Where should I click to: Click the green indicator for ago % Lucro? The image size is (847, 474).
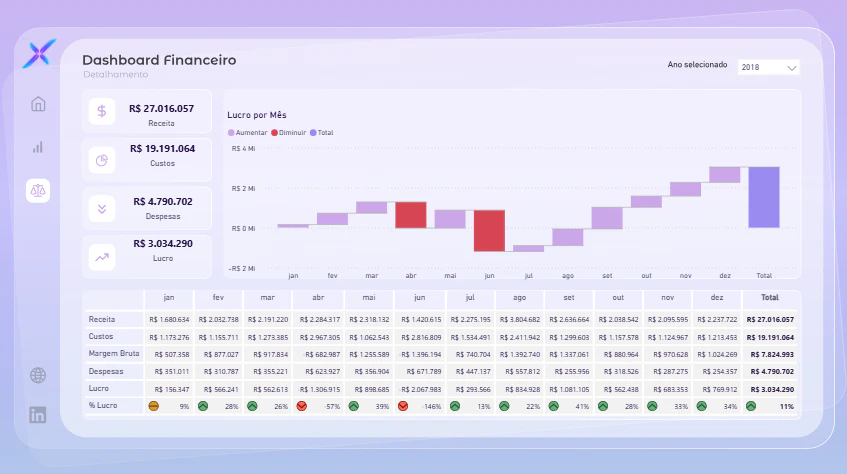[x=504, y=406]
